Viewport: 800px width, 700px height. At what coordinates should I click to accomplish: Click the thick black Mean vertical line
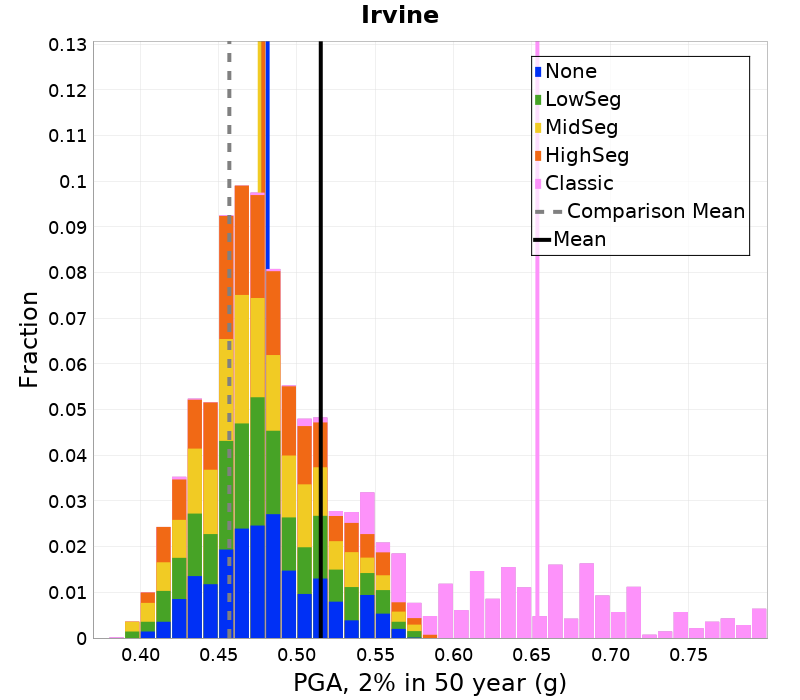pos(321,340)
